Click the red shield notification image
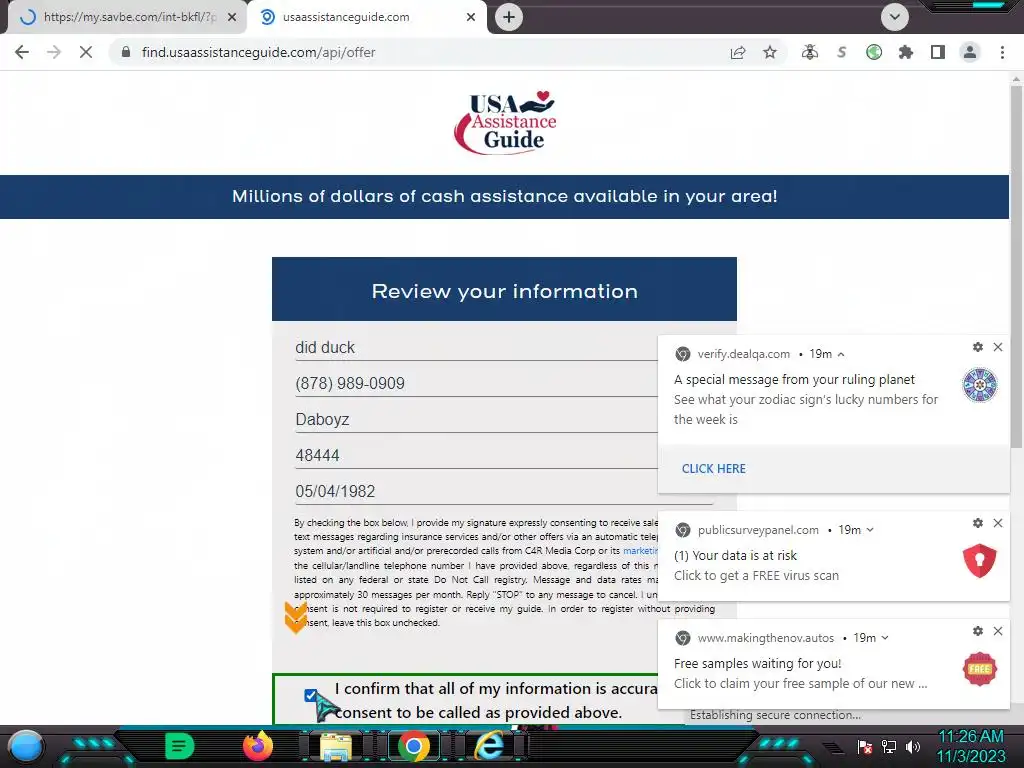This screenshot has width=1024, height=768. coord(980,560)
